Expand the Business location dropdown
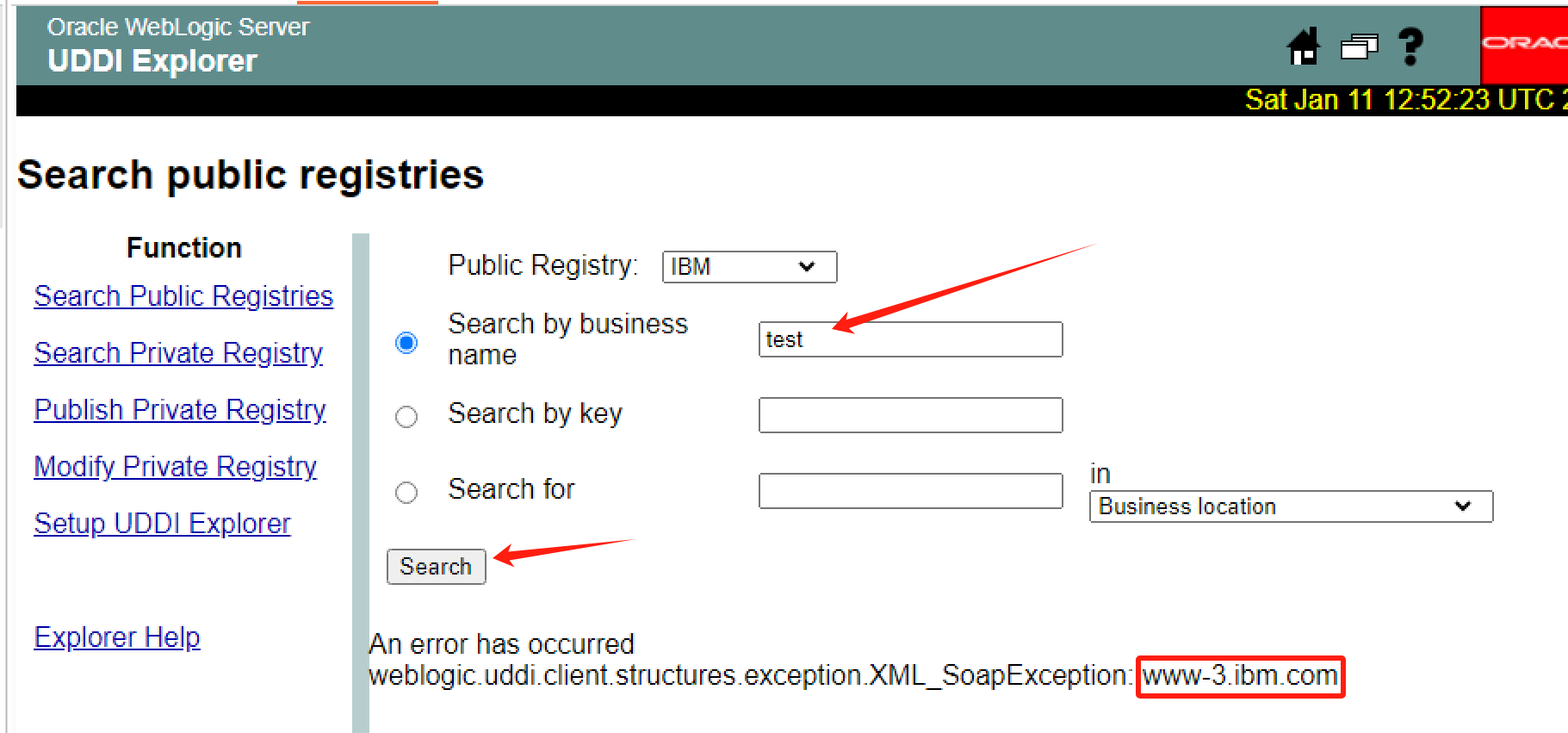 [x=1291, y=506]
